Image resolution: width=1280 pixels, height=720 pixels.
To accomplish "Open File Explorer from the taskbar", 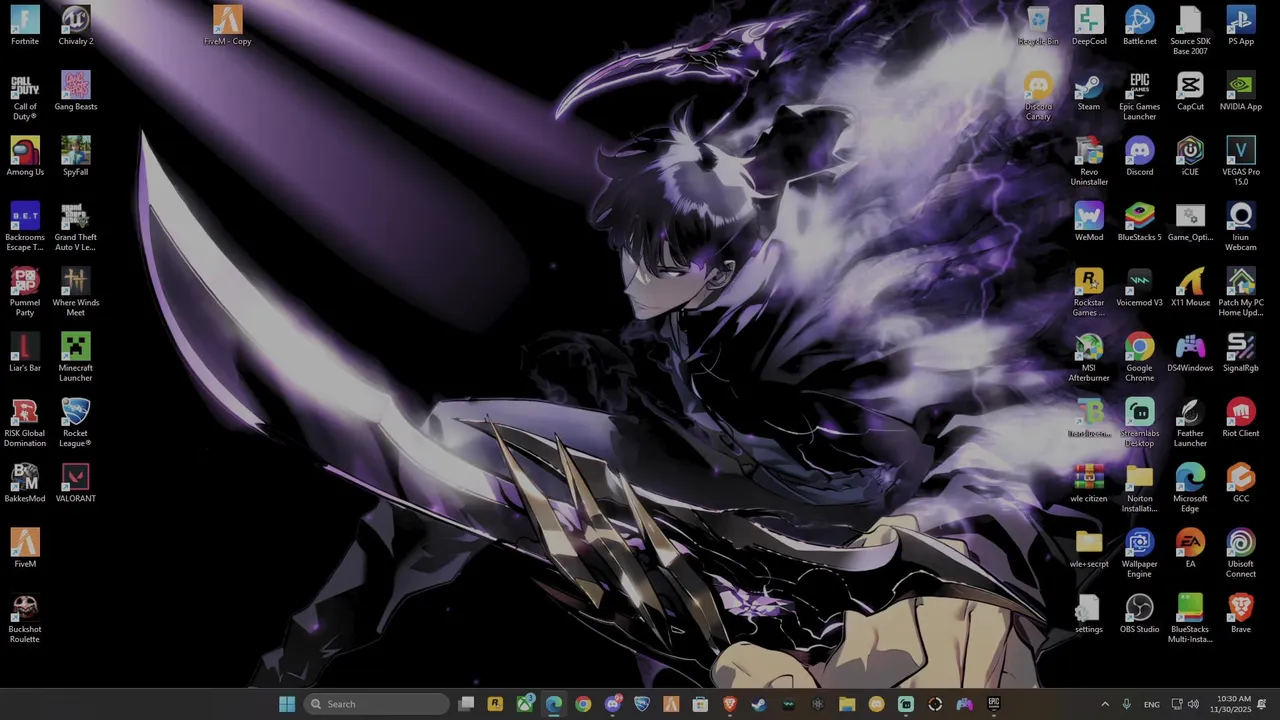I will point(847,704).
